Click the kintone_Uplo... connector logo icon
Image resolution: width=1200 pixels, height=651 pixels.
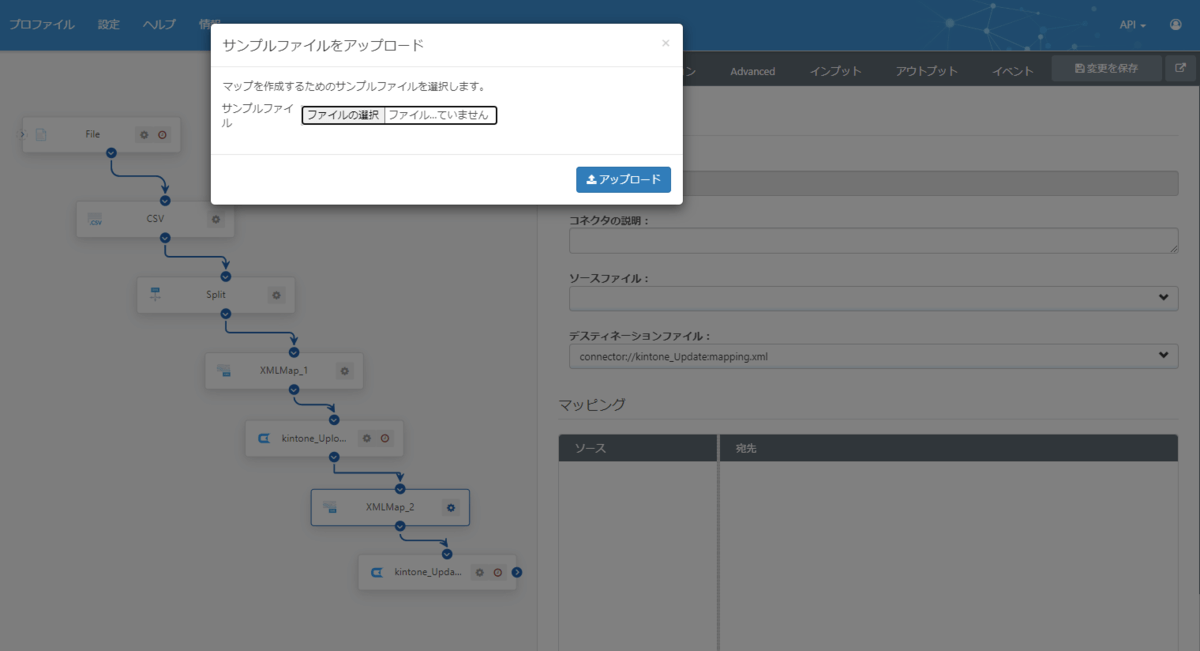tap(264, 439)
